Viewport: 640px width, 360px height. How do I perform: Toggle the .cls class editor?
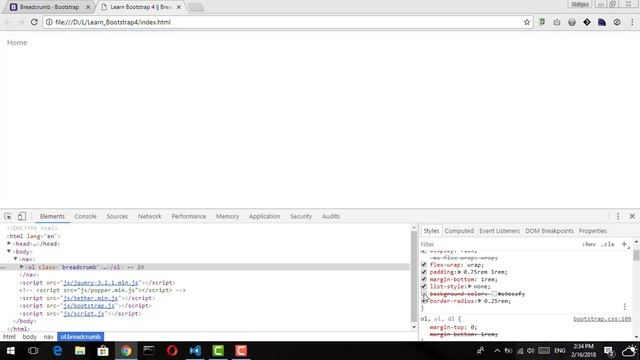(608, 244)
